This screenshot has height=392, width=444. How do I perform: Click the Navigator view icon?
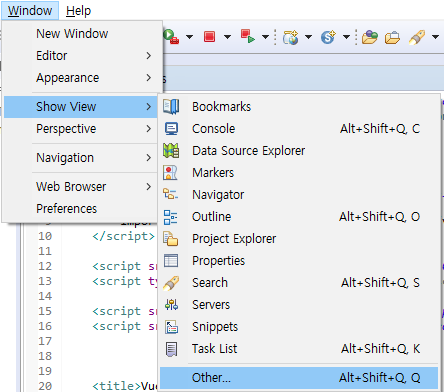(x=170, y=194)
